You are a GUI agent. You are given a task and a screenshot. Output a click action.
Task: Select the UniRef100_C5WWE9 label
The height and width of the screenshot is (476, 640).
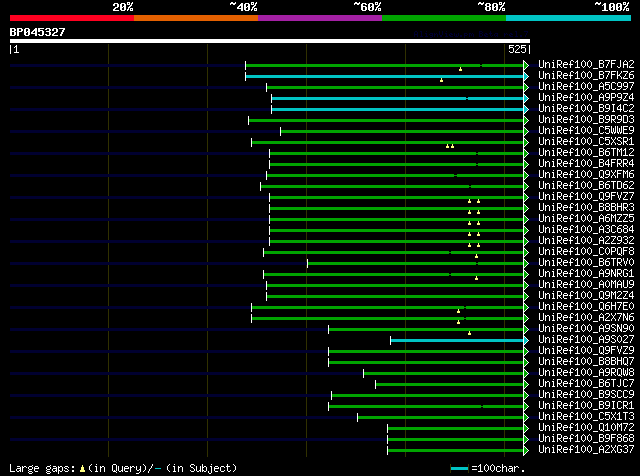pyautogui.click(x=586, y=131)
